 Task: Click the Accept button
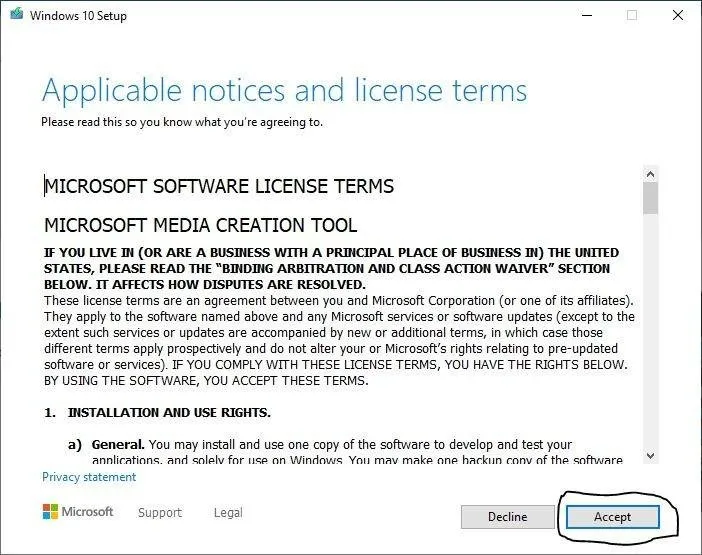point(612,517)
